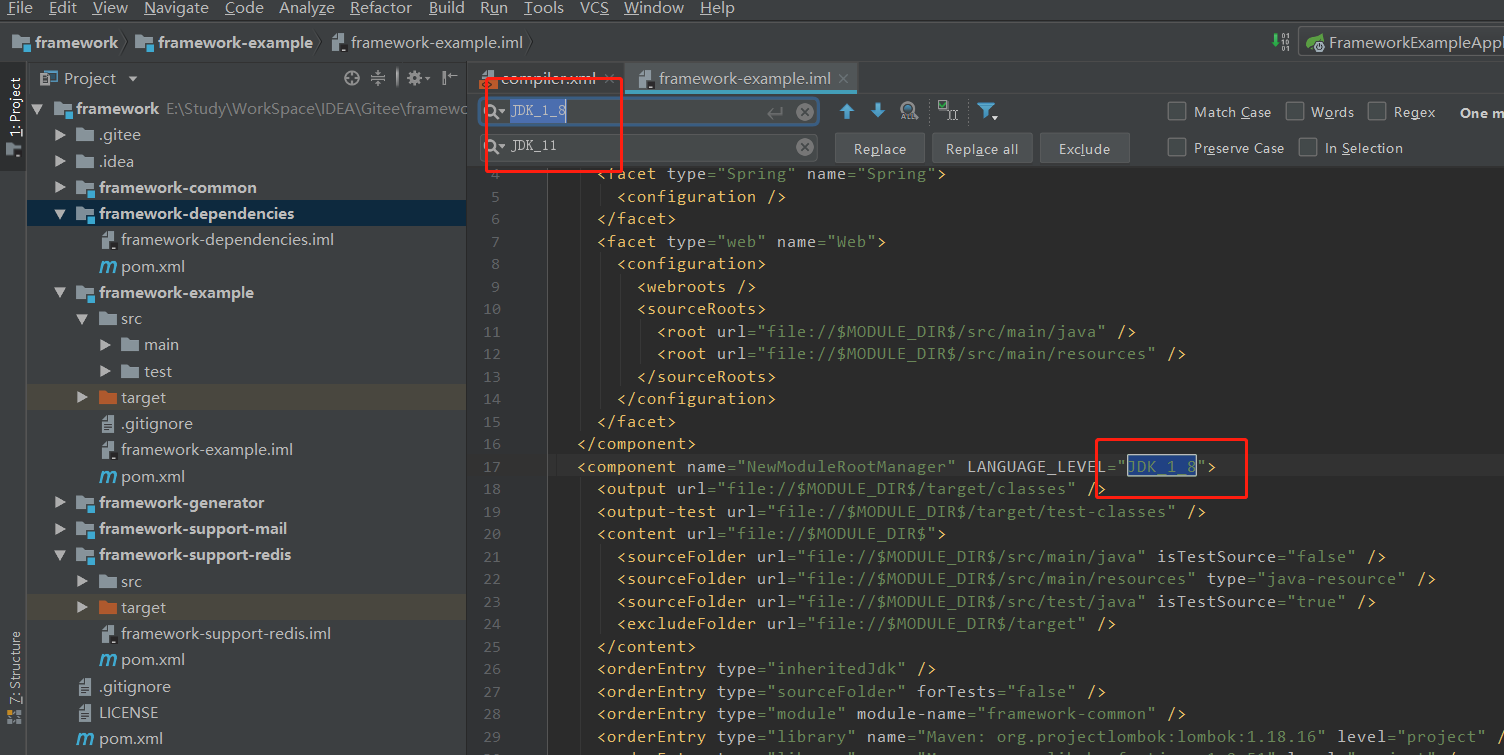Select framework-dependencies.iml file
The image size is (1504, 755).
(227, 240)
